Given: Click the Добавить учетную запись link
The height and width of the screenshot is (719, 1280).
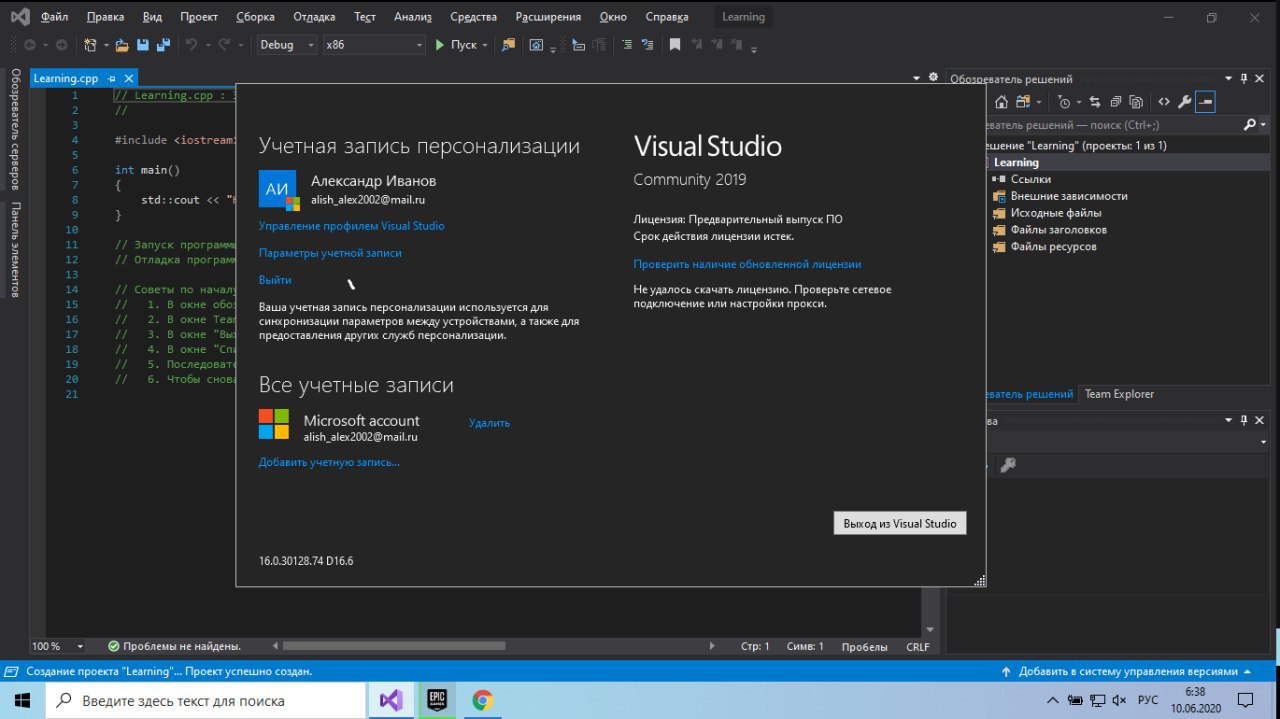Looking at the screenshot, I should click(329, 462).
